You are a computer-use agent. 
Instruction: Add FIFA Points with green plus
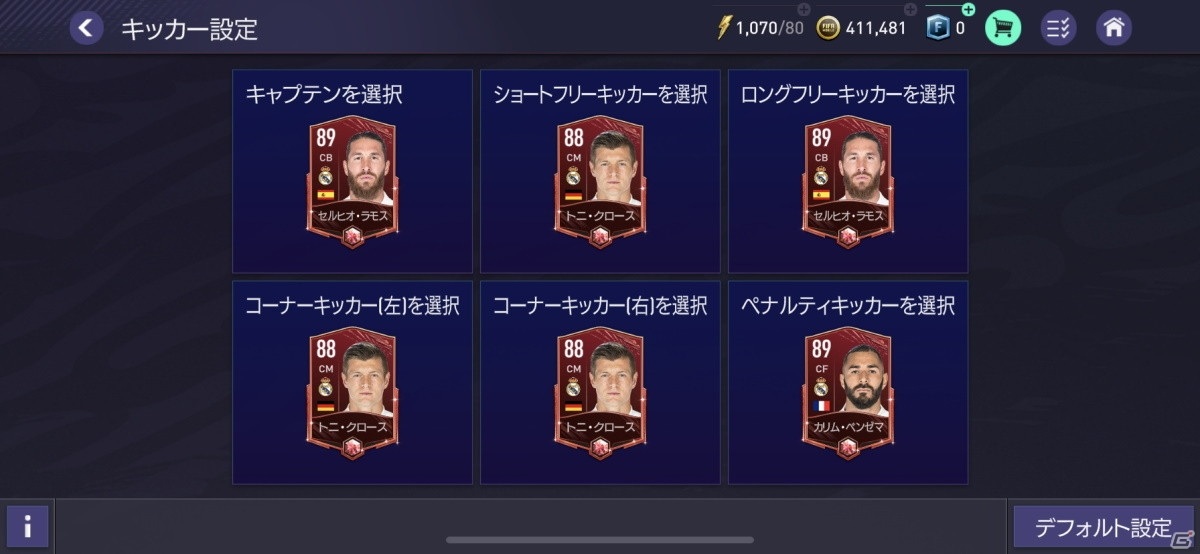[968, 9]
